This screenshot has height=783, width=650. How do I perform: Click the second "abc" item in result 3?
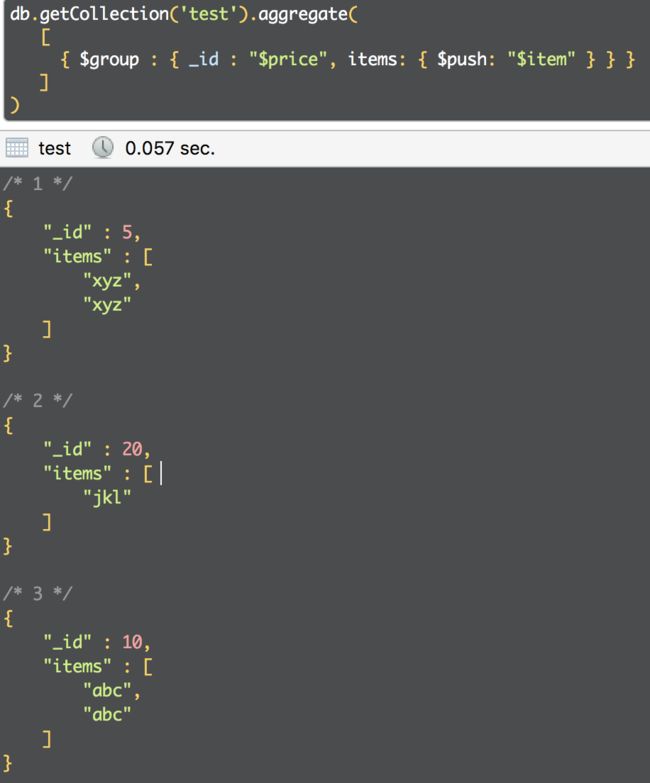pyautogui.click(x=107, y=714)
